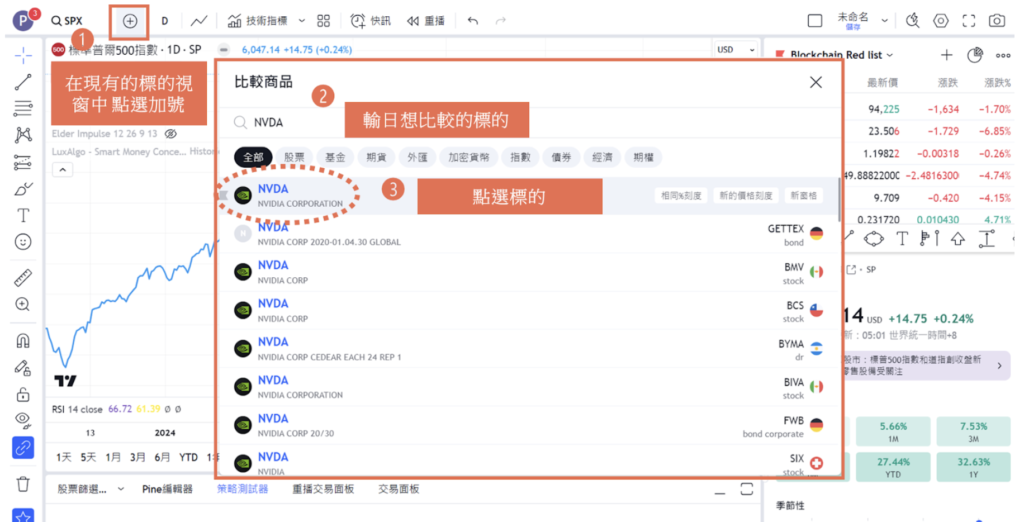Click the remove objects trash icon
The width and height of the screenshot is (1024, 522).
(23, 484)
